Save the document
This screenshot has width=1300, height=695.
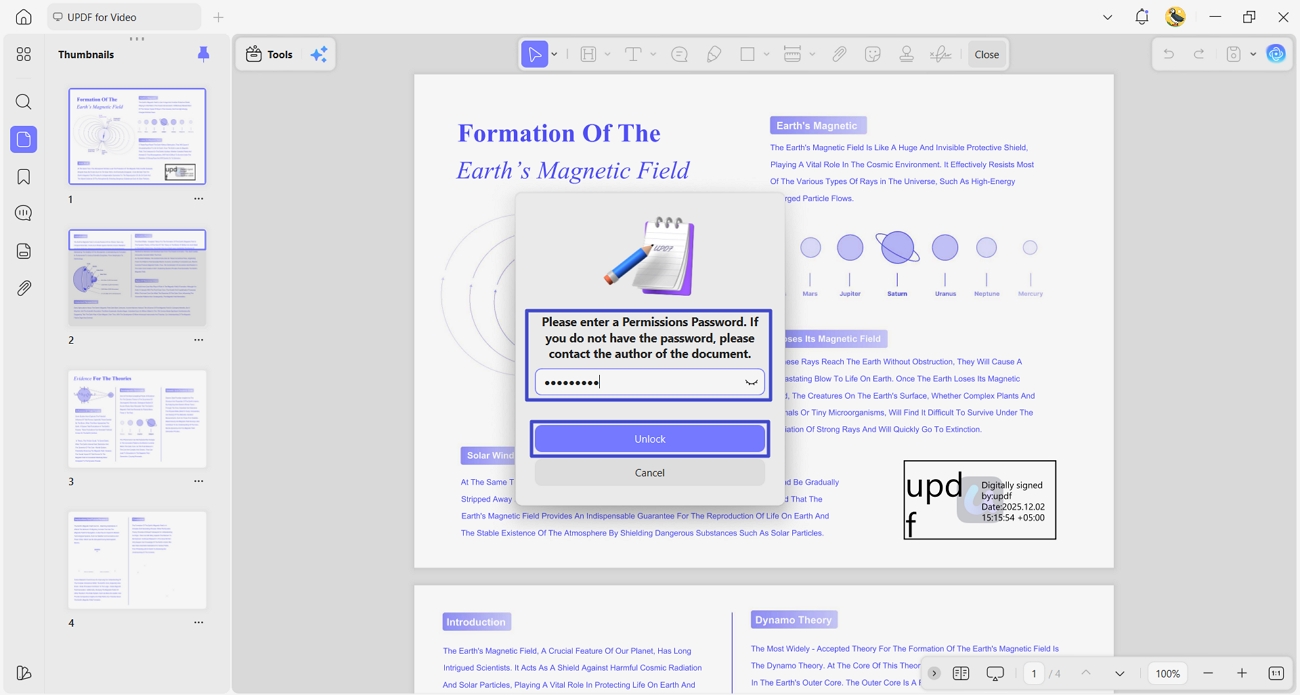[1234, 54]
